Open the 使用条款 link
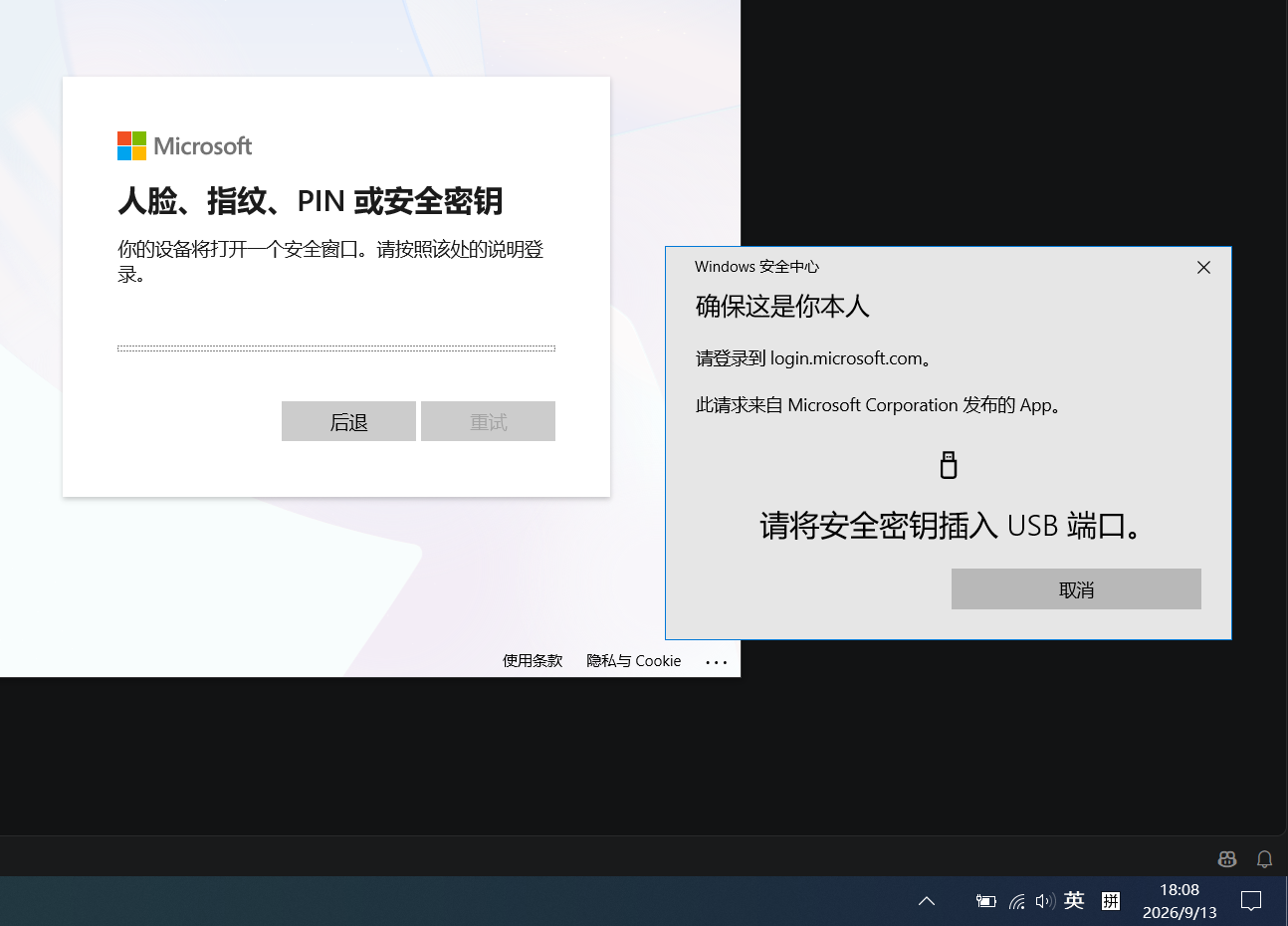 [x=533, y=661]
